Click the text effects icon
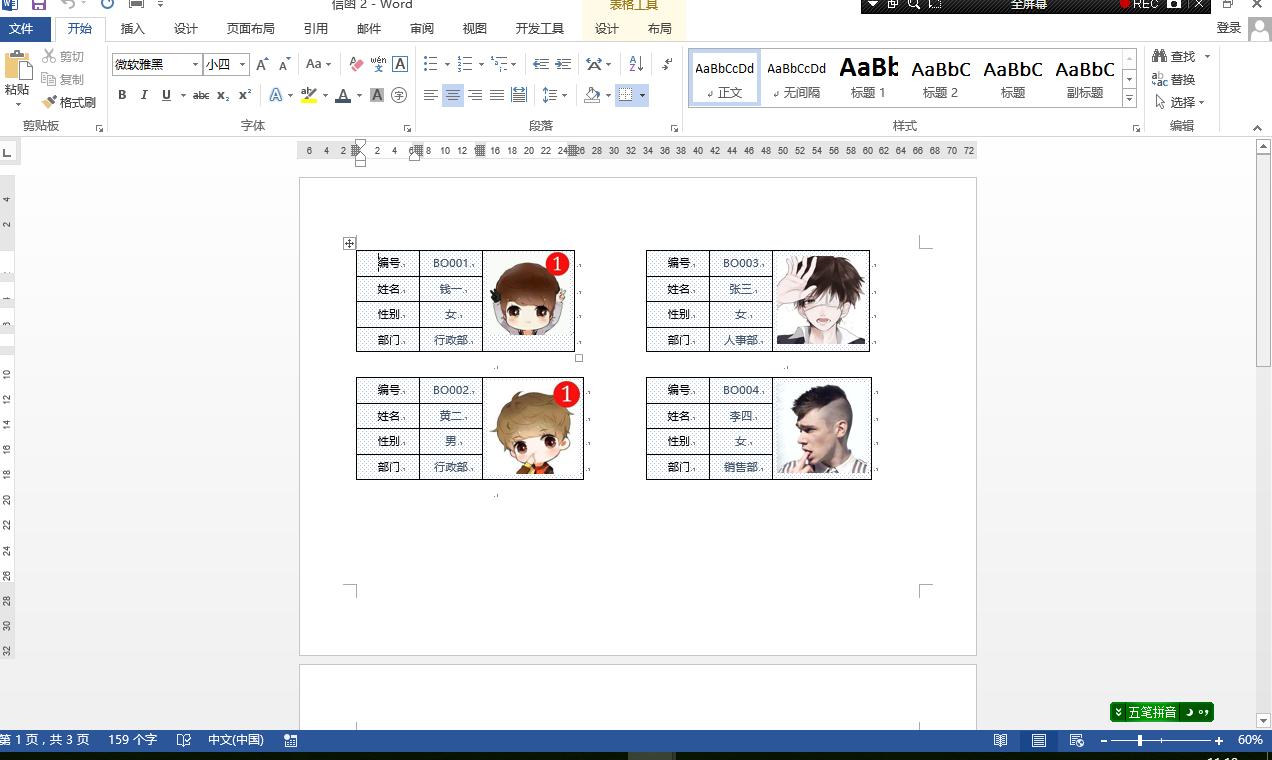The image size is (1272, 760). 276,95
